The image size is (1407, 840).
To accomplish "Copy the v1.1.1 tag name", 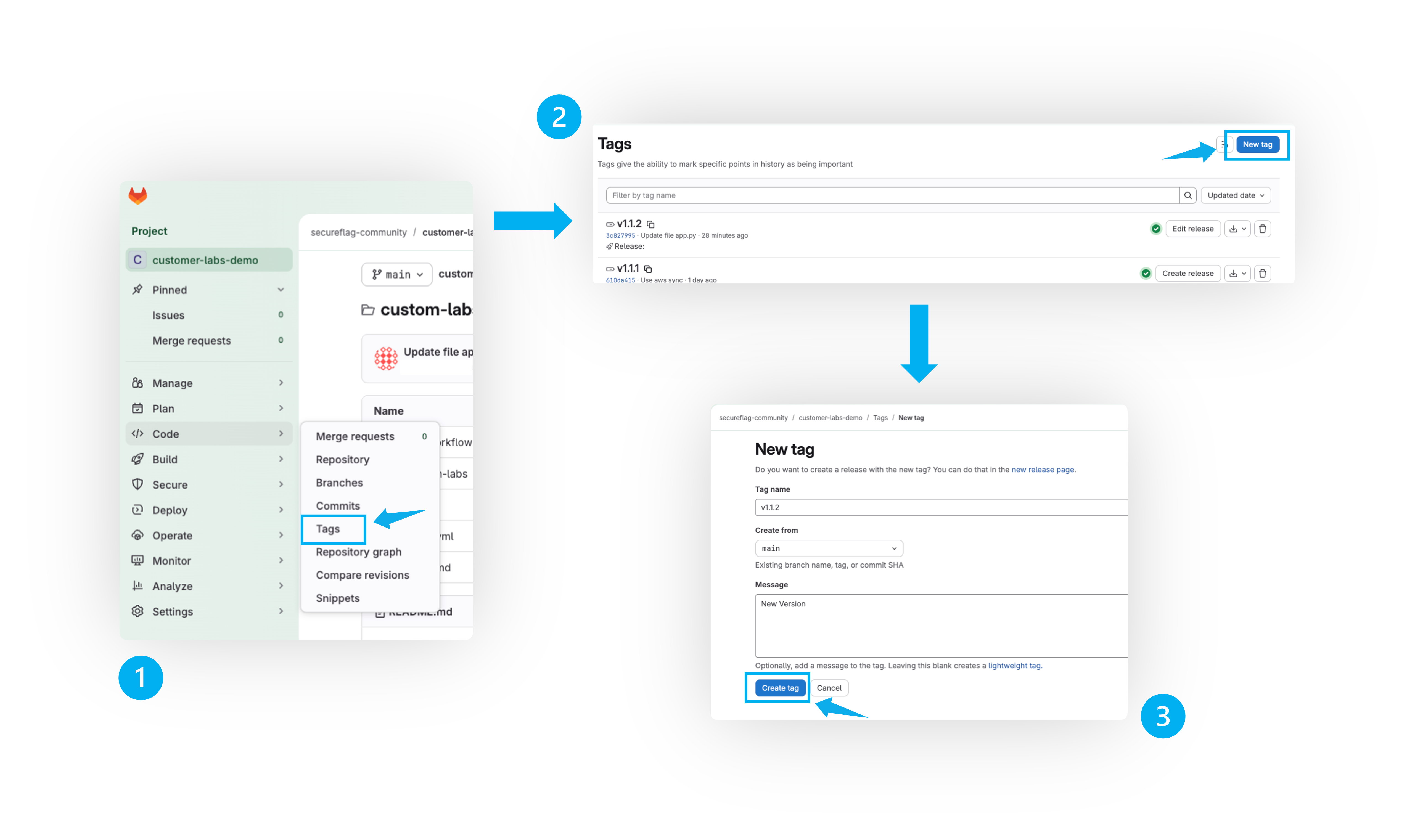I will (x=648, y=269).
